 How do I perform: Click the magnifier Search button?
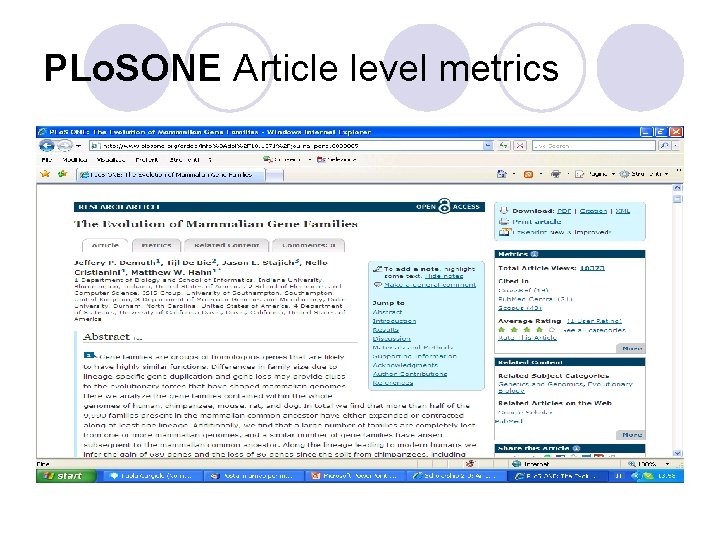[664, 146]
